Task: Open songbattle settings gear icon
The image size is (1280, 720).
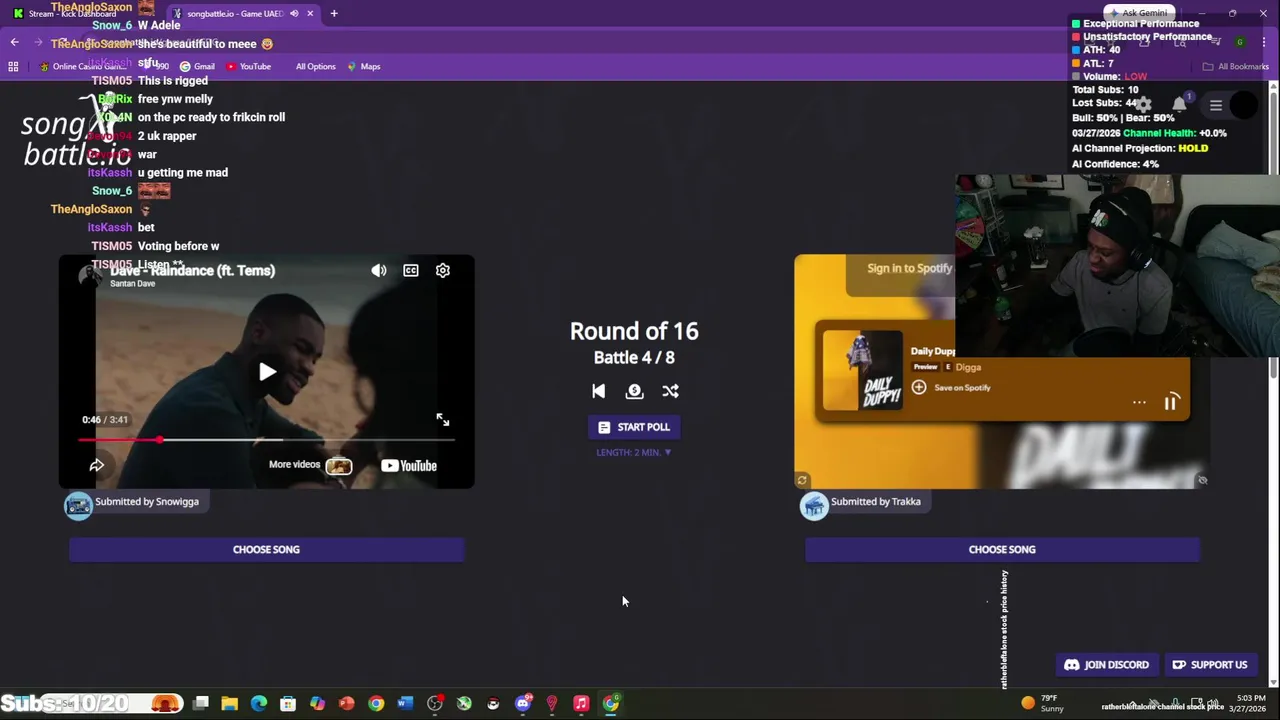Action: click(x=1143, y=105)
